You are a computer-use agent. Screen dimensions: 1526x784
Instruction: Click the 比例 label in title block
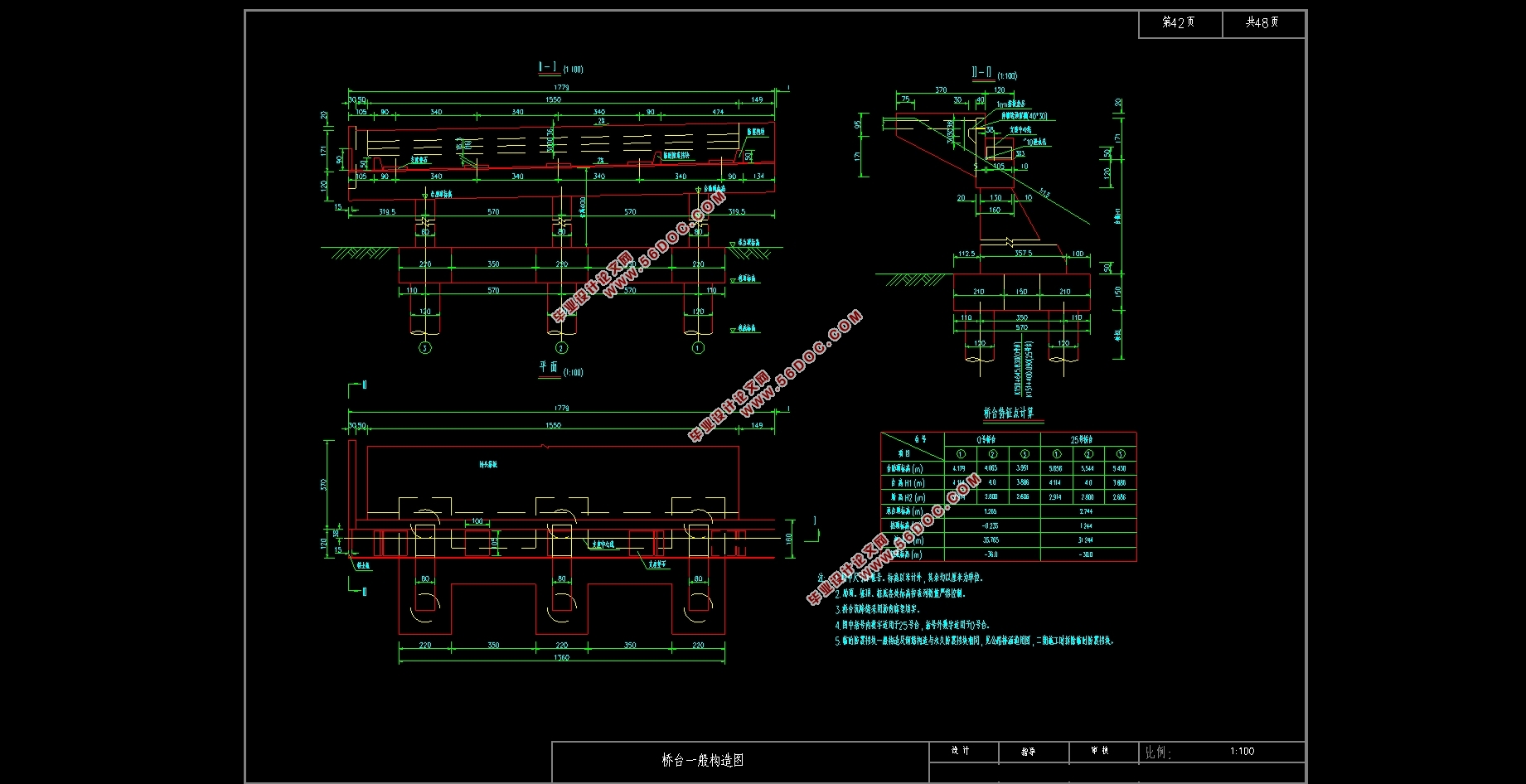coord(1158,753)
